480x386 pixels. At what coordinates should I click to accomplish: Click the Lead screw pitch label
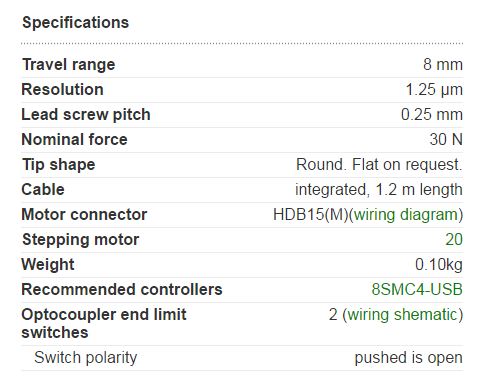86,115
